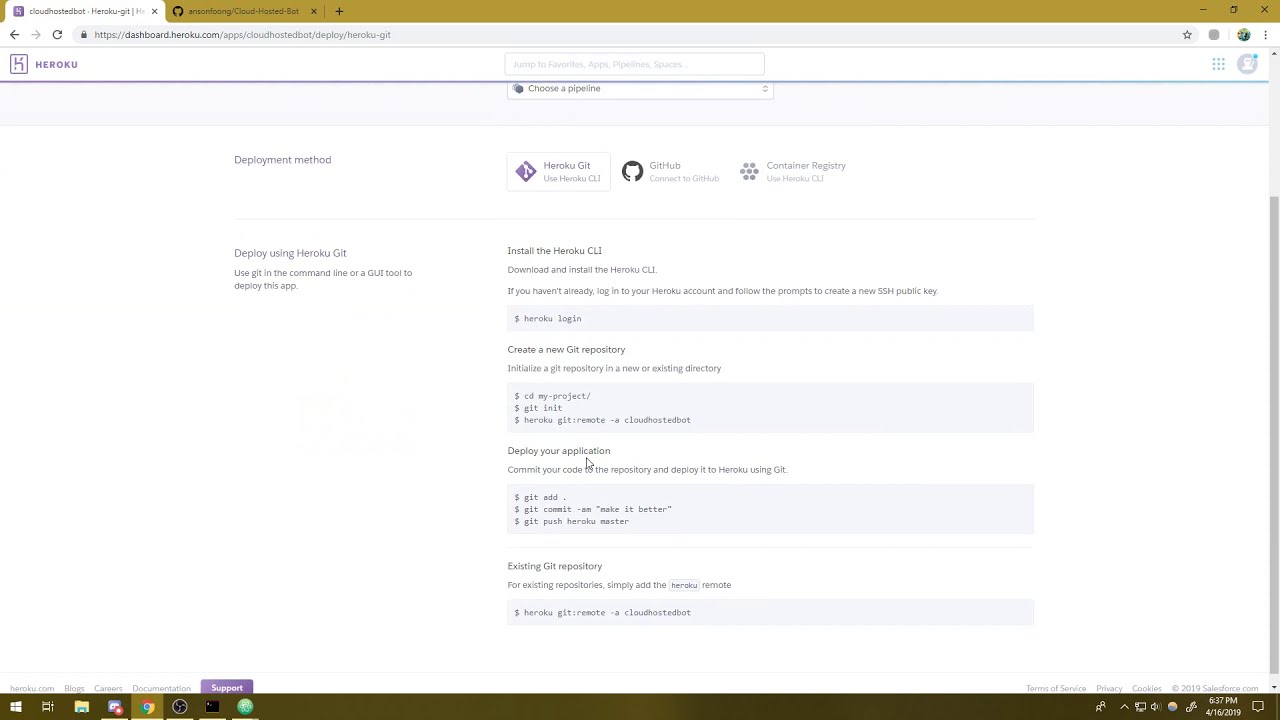View site security lock information

click(x=84, y=35)
